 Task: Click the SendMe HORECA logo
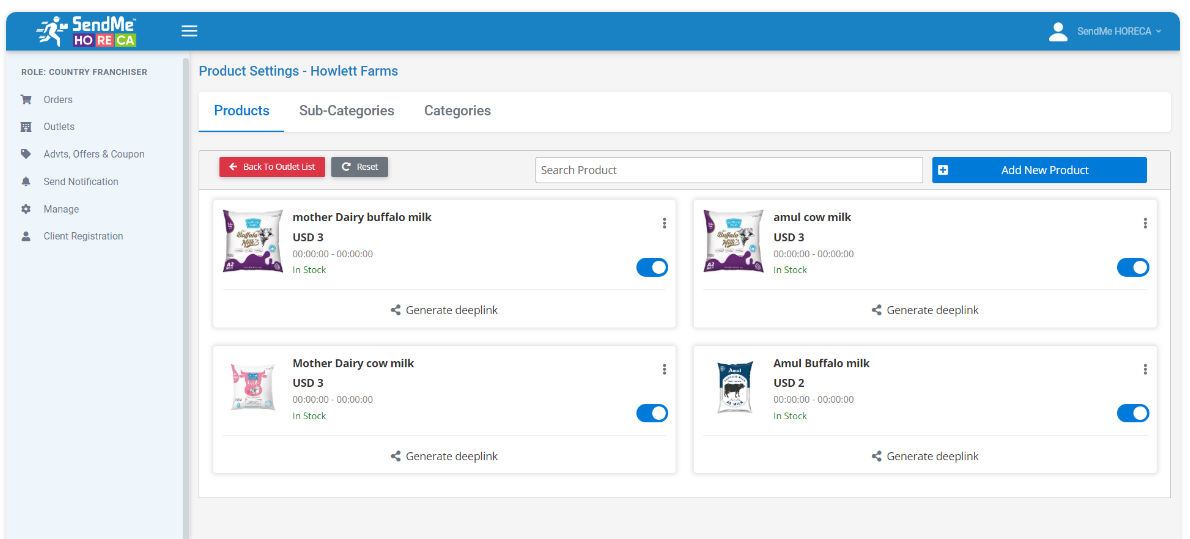pos(87,31)
